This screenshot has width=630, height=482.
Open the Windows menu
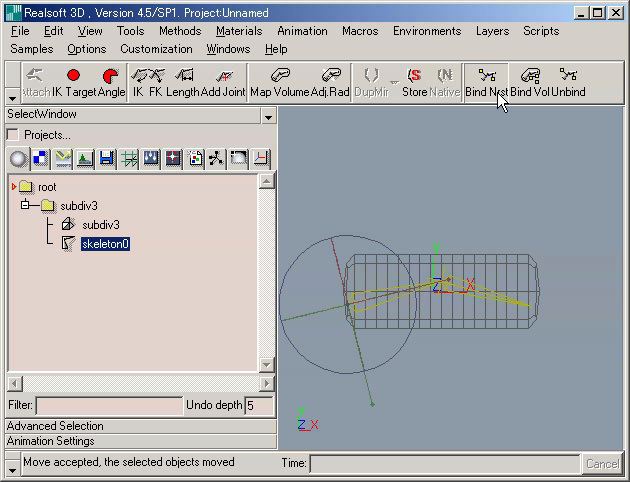pos(228,49)
